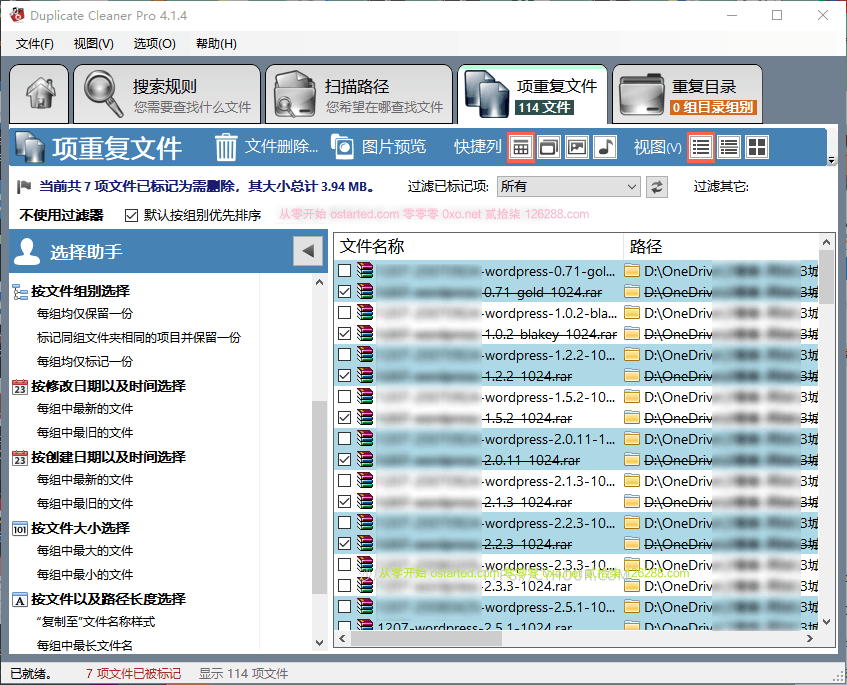The height and width of the screenshot is (685, 847).
Task: Select the table quick-column layout icon
Action: 521,147
